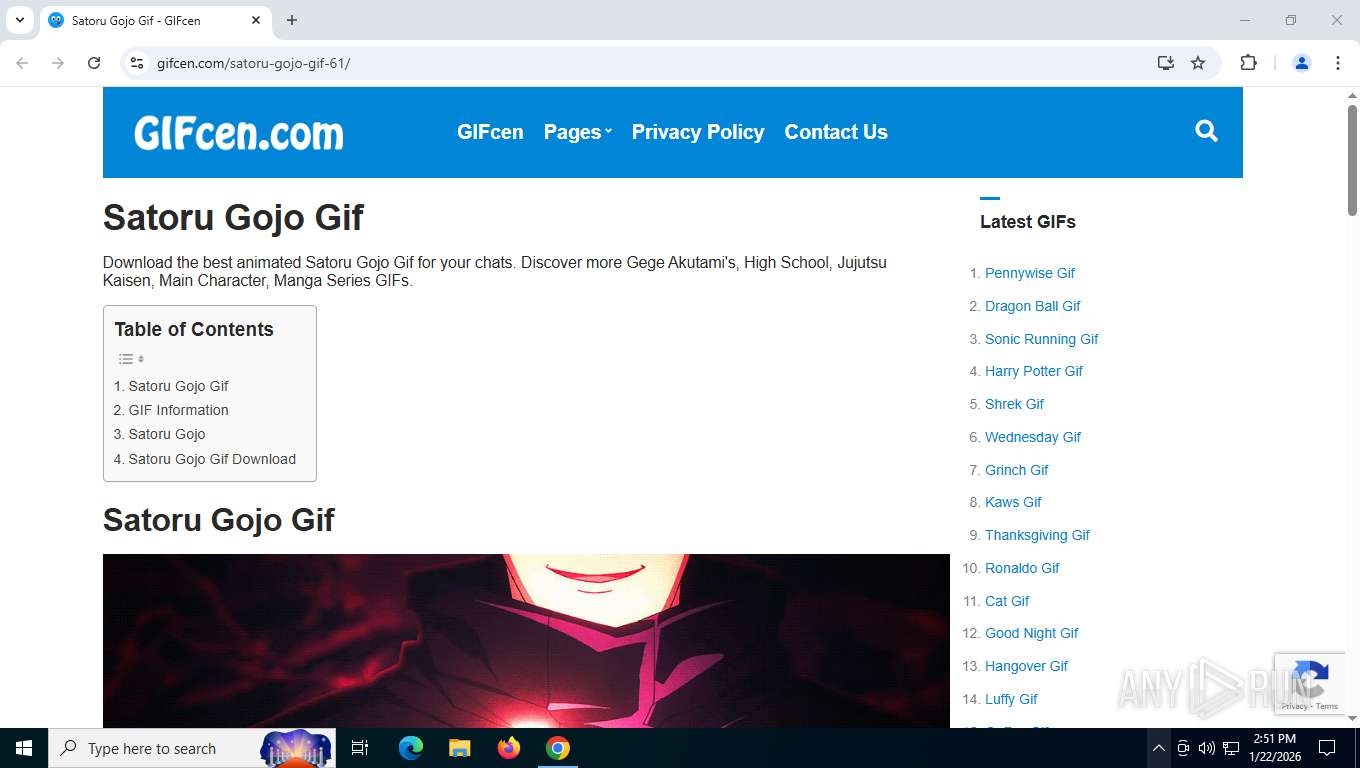Bookmark this page with the star icon
This screenshot has height=768, width=1360.
point(1198,63)
